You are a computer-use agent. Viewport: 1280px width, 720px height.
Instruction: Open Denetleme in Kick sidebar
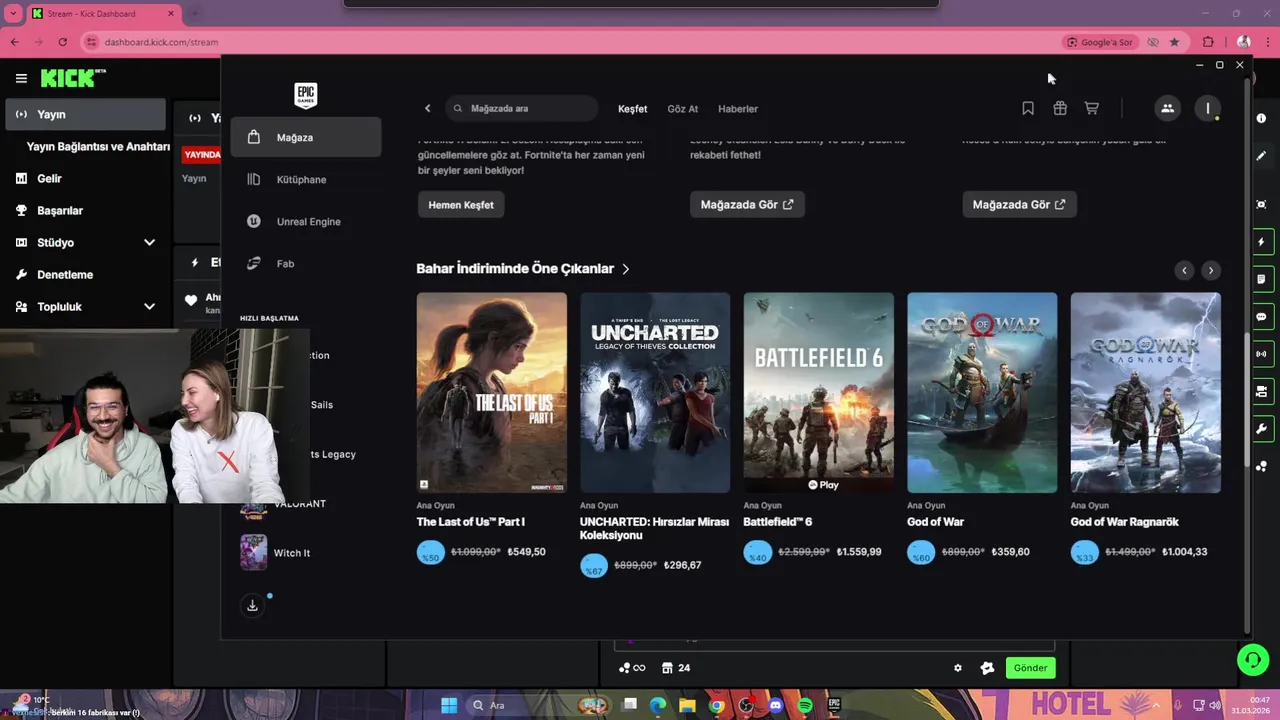tap(85, 274)
